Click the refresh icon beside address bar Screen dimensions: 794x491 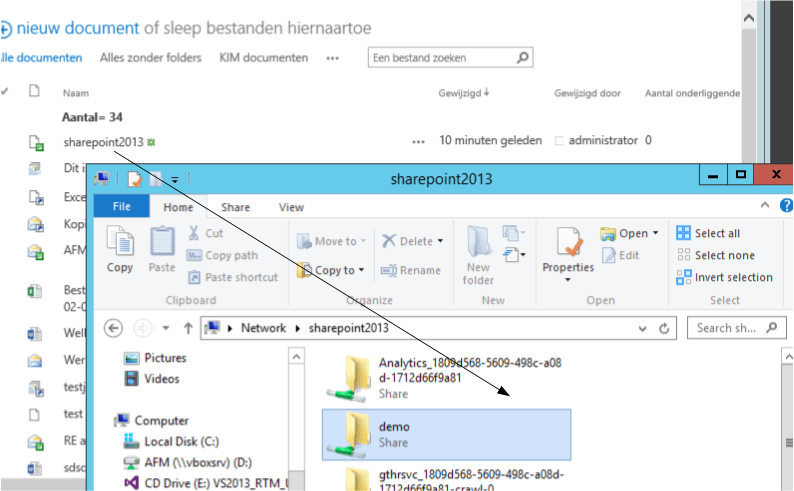[667, 328]
